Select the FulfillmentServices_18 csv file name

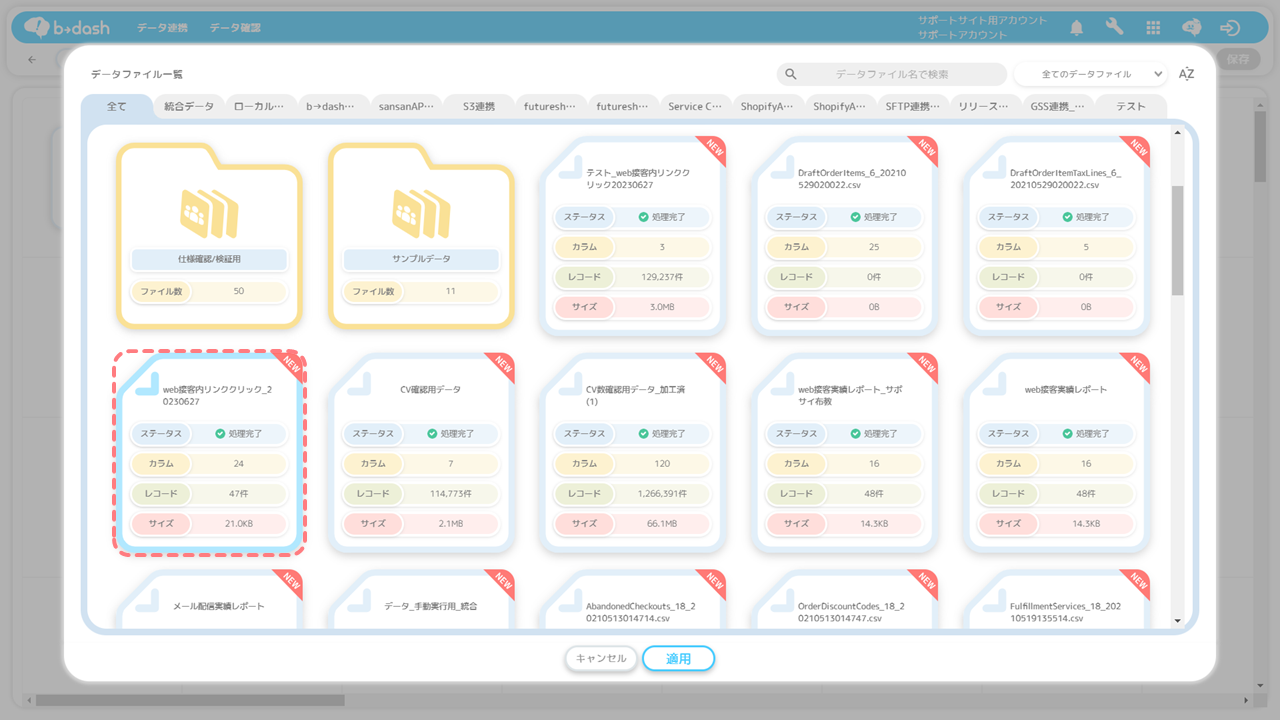pos(1066,612)
